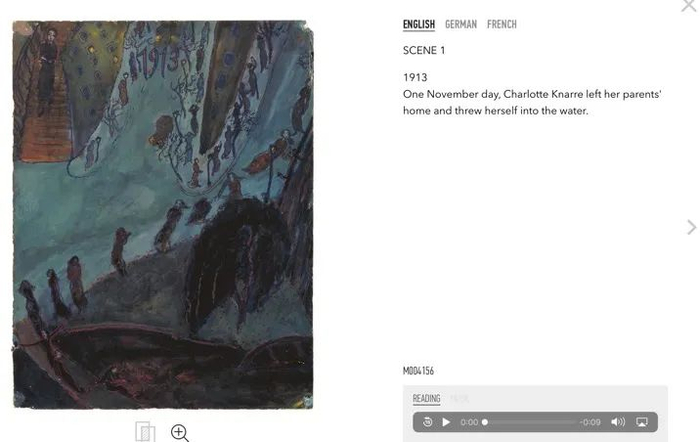Screen dimensions: 700x442
Task: Click the elapsed time 0:00 label
Action: (469, 422)
